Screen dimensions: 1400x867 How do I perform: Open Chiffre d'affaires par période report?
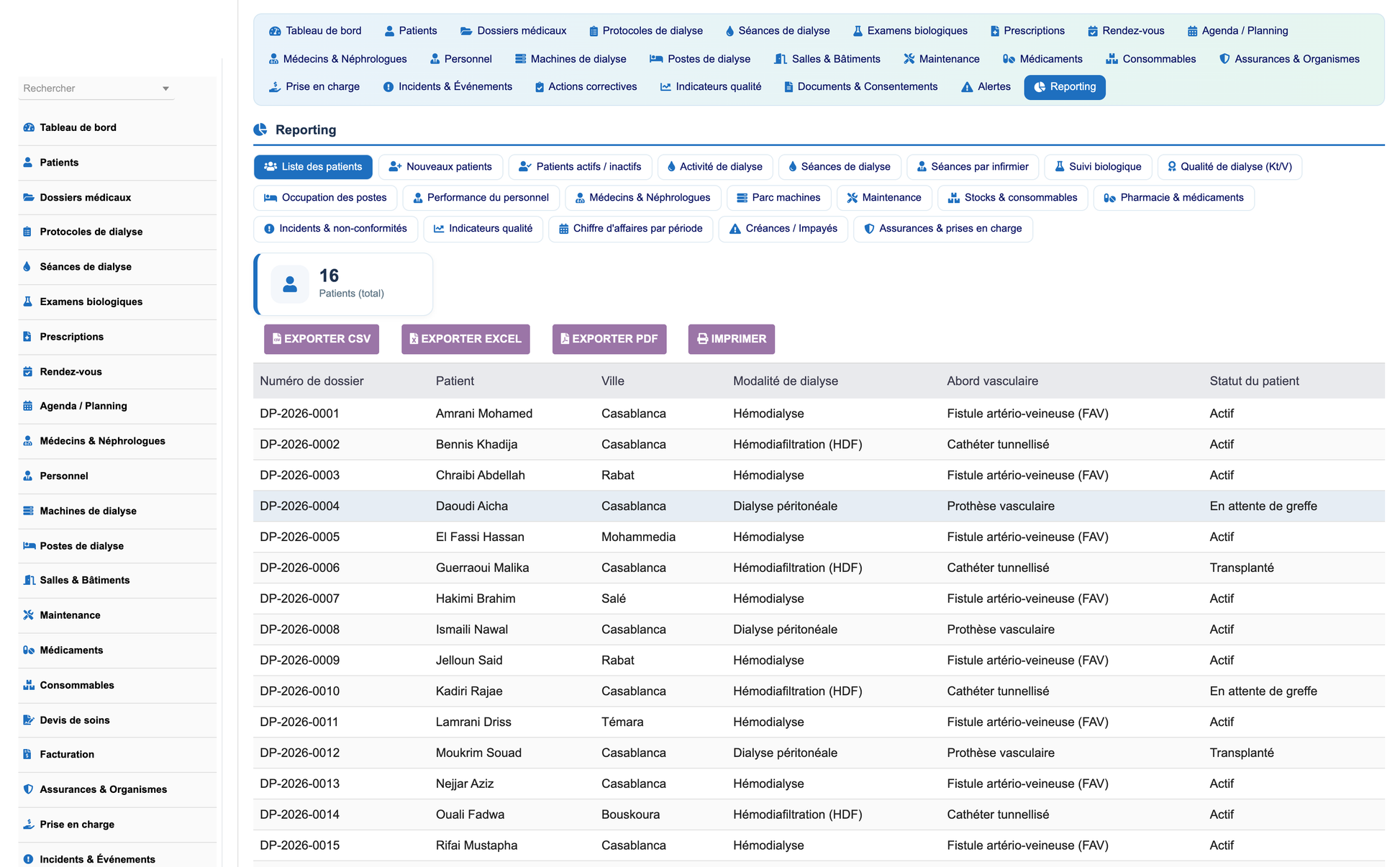[x=631, y=229]
